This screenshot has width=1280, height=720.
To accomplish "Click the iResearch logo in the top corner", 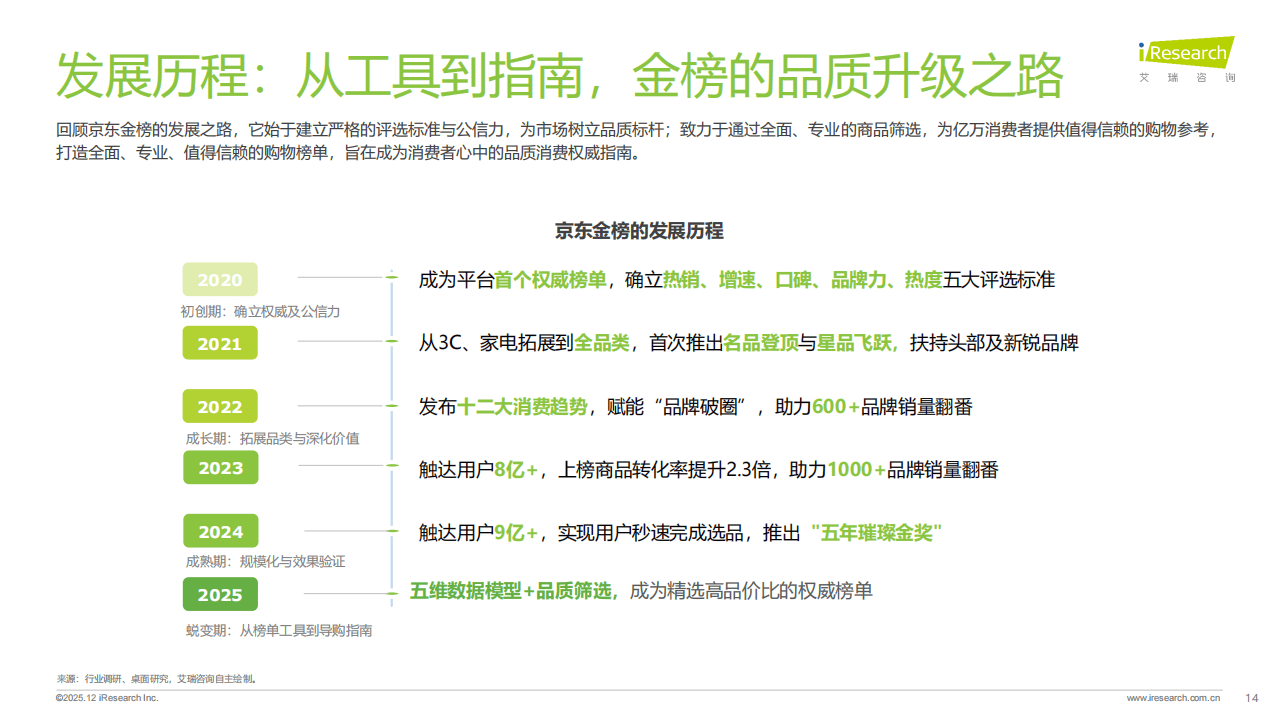I will pyautogui.click(x=1186, y=57).
